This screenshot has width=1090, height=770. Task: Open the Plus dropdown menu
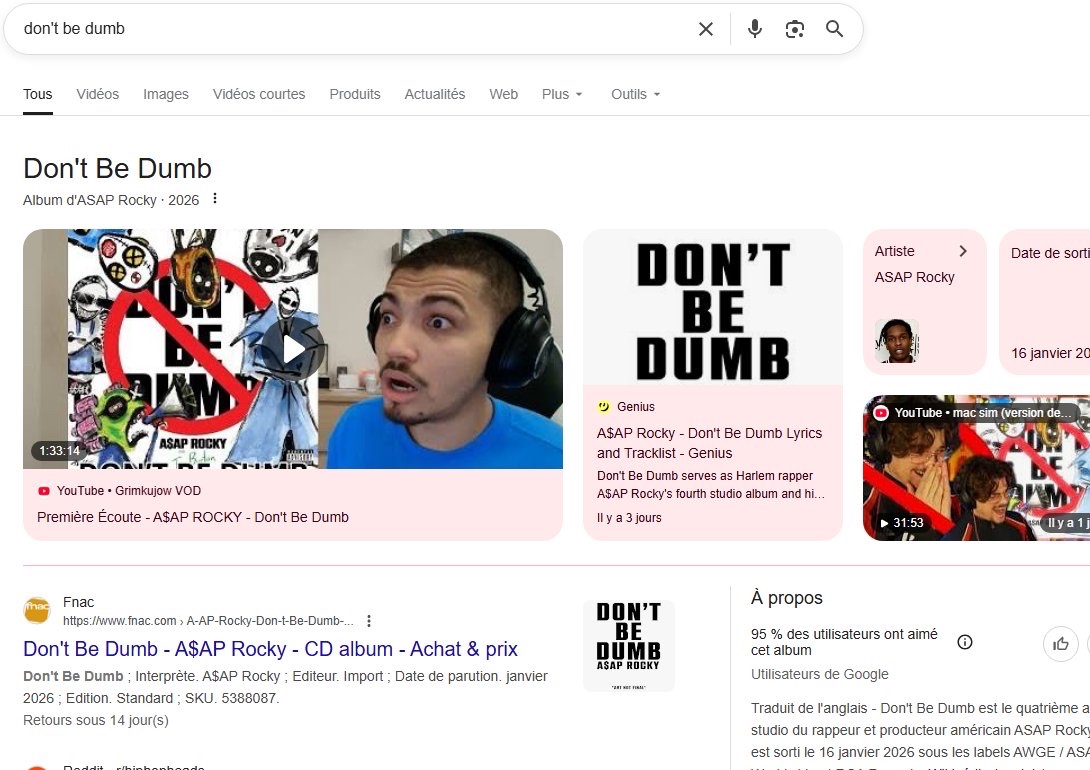[x=562, y=95]
